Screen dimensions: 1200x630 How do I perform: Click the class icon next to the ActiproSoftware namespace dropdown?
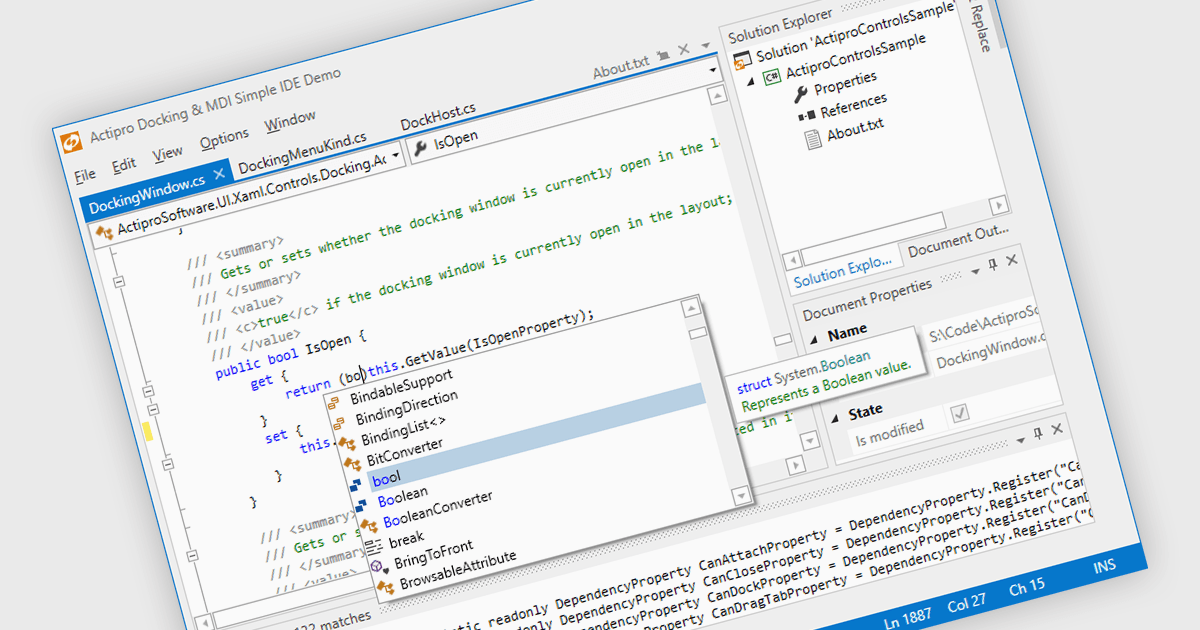pos(103,232)
